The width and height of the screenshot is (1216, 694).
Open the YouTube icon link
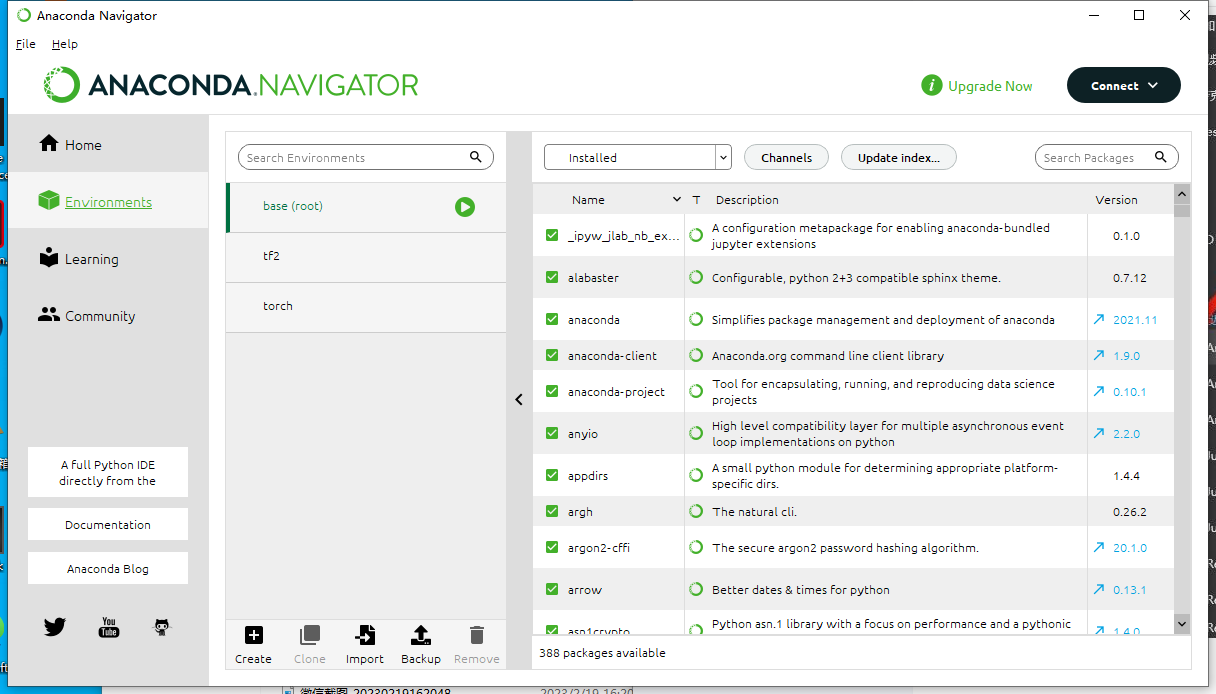(109, 627)
